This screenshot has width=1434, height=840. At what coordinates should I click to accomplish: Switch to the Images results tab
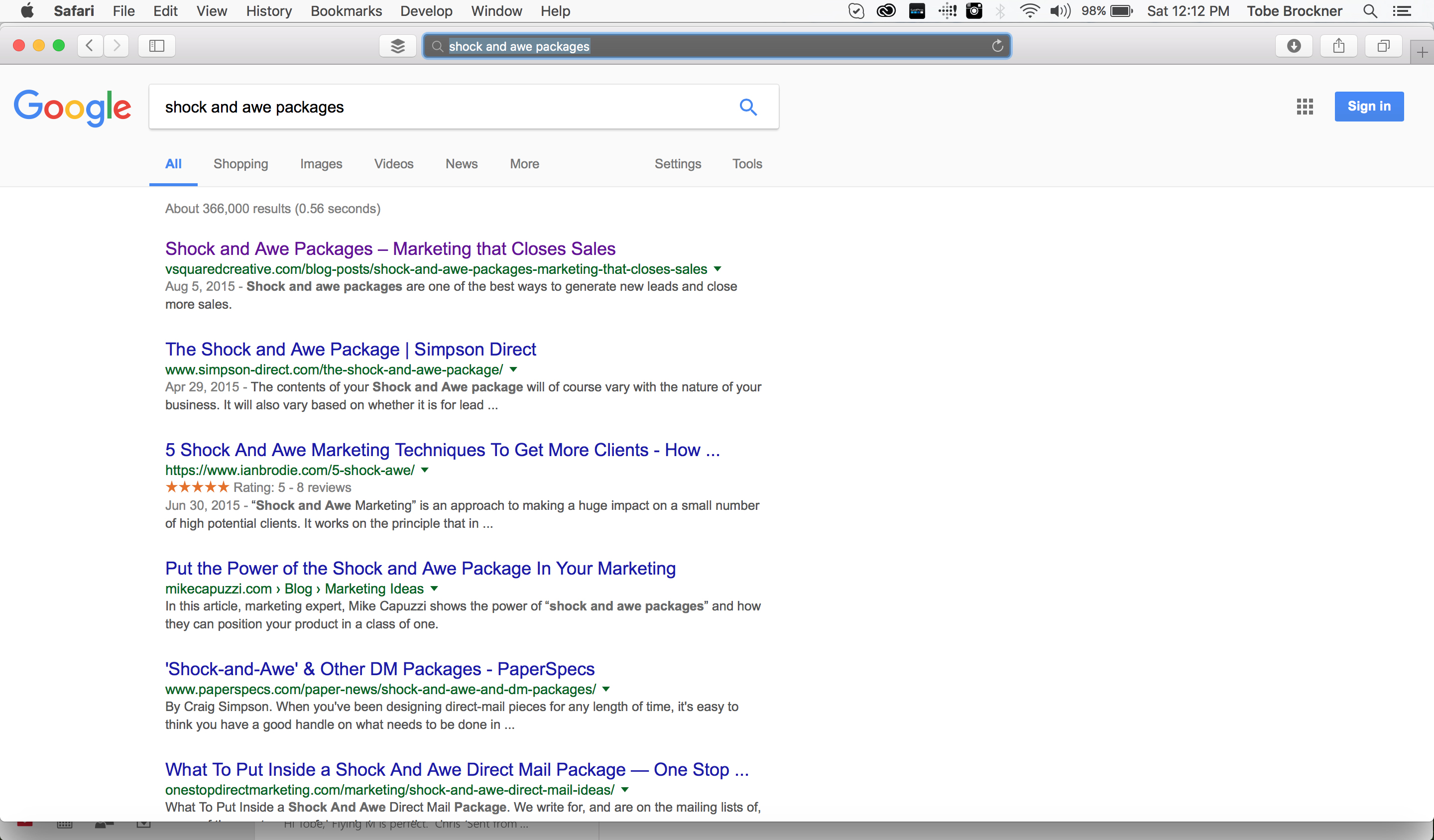click(321, 164)
